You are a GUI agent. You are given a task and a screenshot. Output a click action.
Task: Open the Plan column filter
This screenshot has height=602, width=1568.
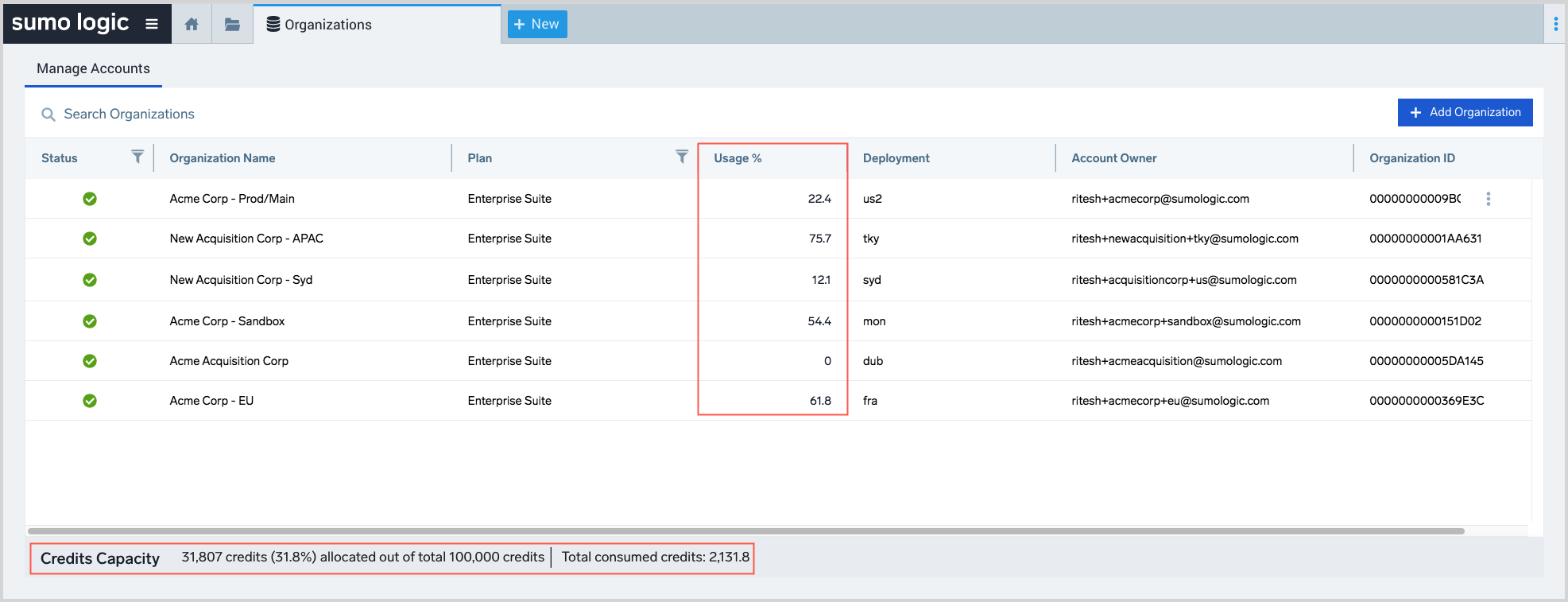(681, 157)
